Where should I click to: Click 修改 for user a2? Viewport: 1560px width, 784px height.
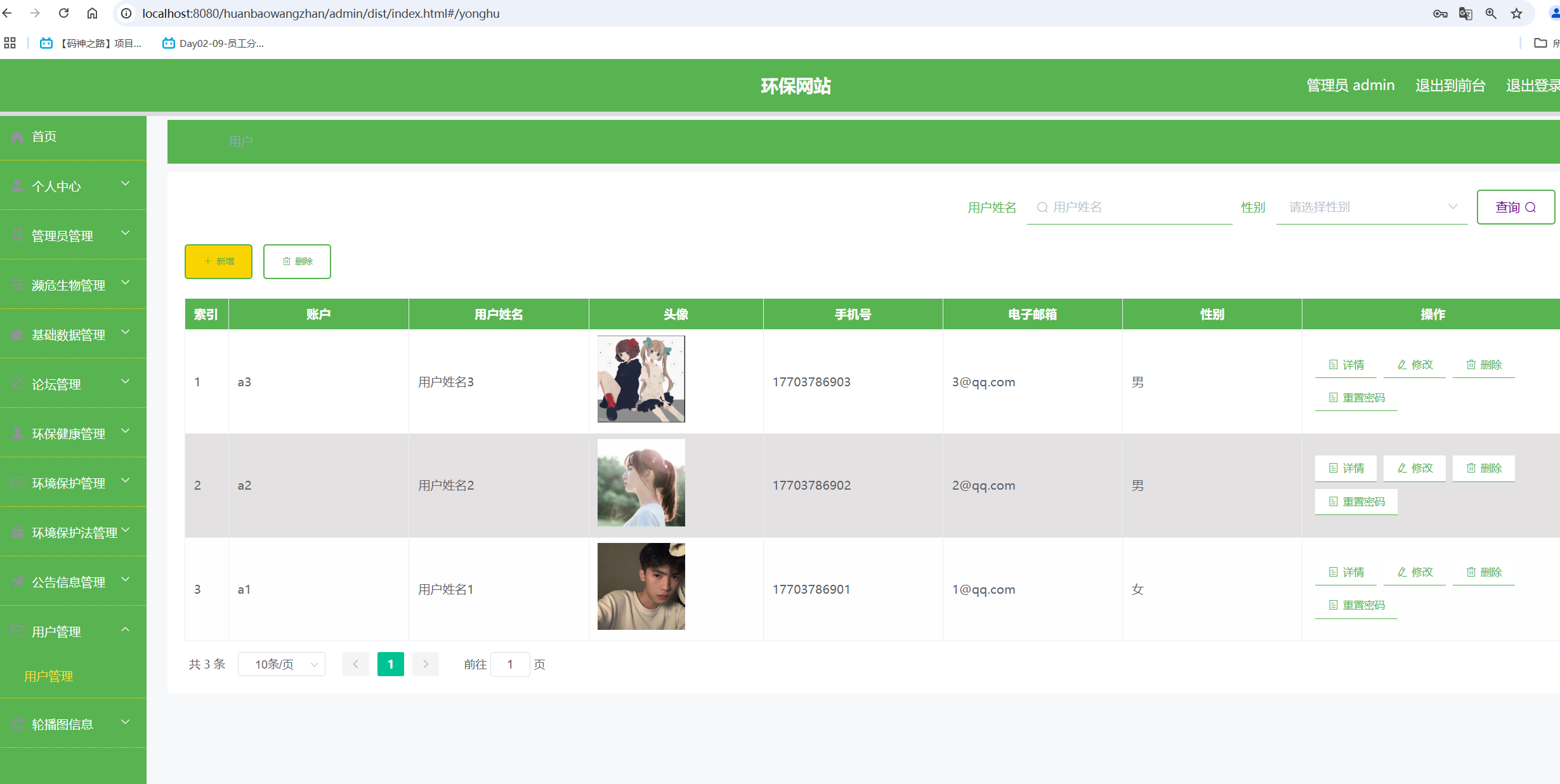[x=1415, y=468]
